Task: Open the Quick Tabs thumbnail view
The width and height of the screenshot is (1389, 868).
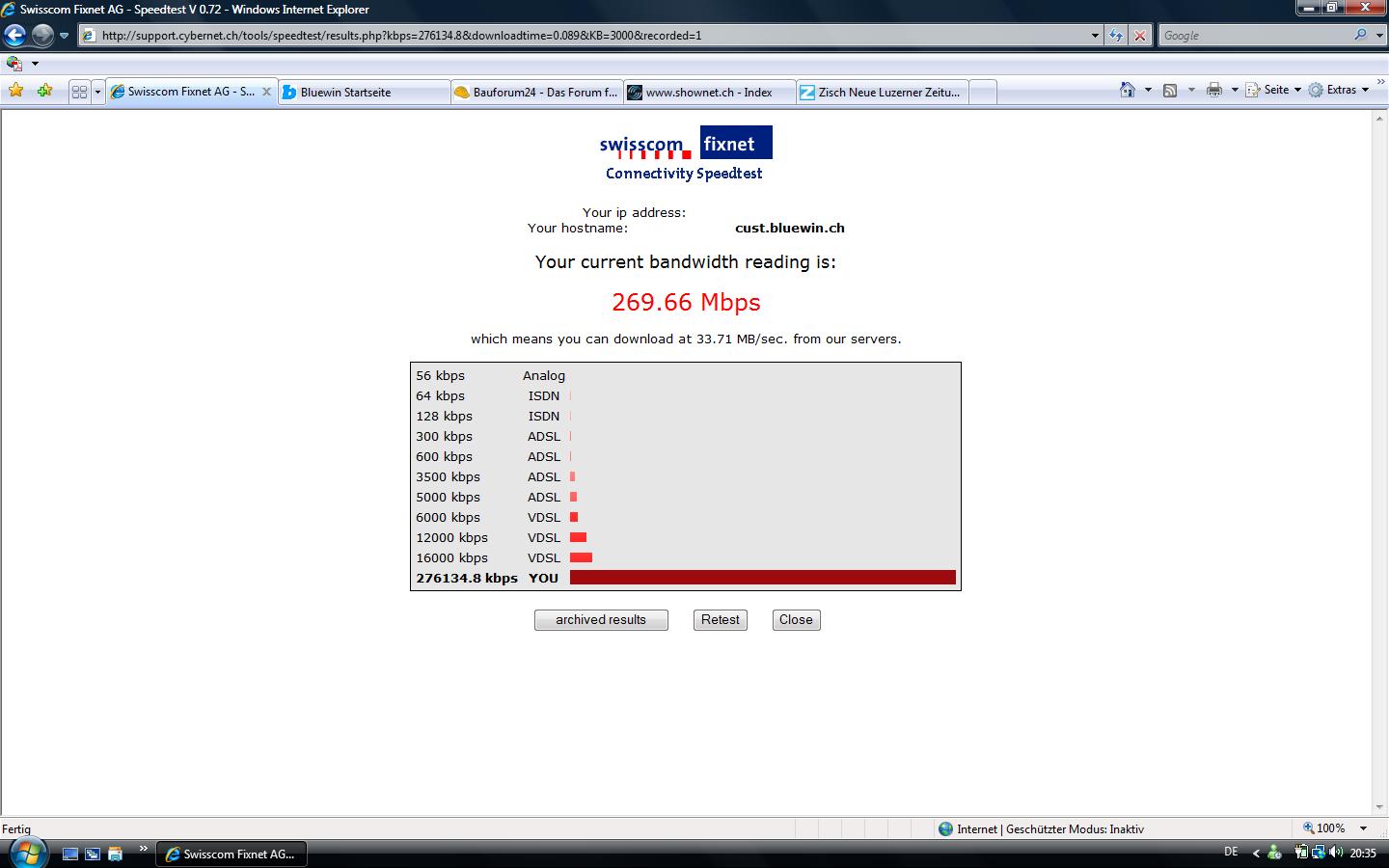Action: [x=79, y=92]
